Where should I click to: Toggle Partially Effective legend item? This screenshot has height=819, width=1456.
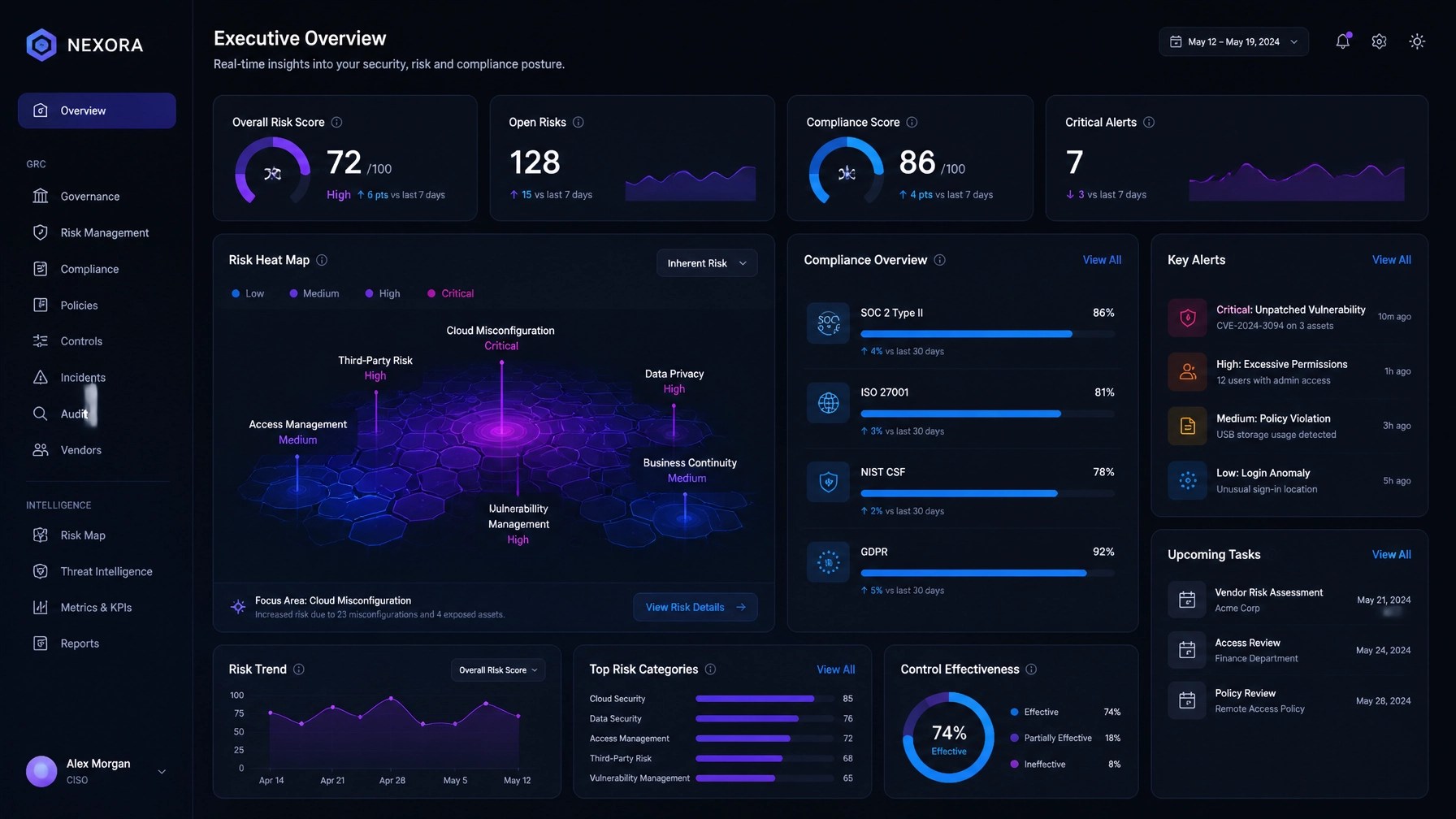(1051, 738)
